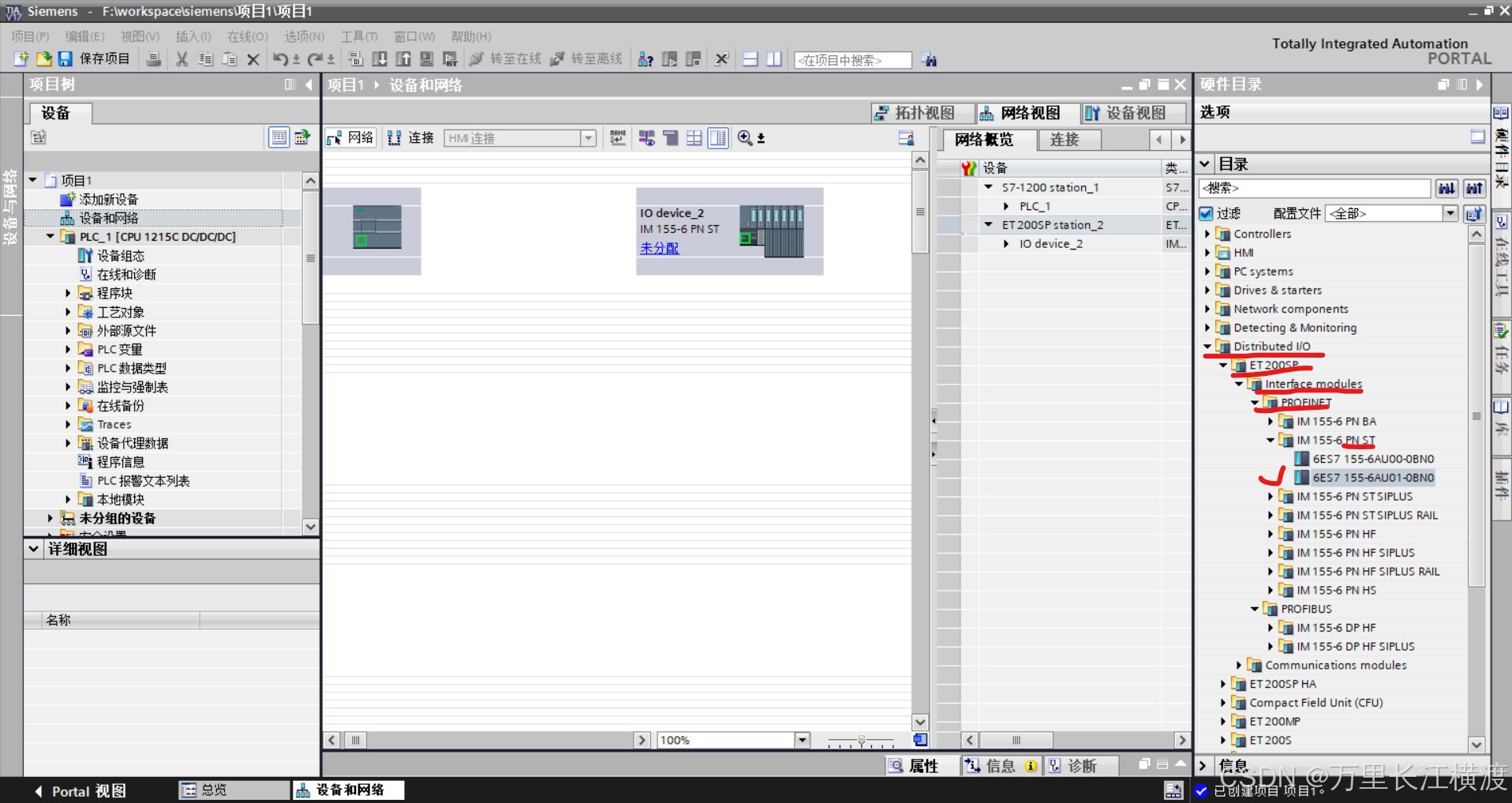Open the 项目(P) menu
This screenshot has height=803, width=1512.
click(x=31, y=36)
